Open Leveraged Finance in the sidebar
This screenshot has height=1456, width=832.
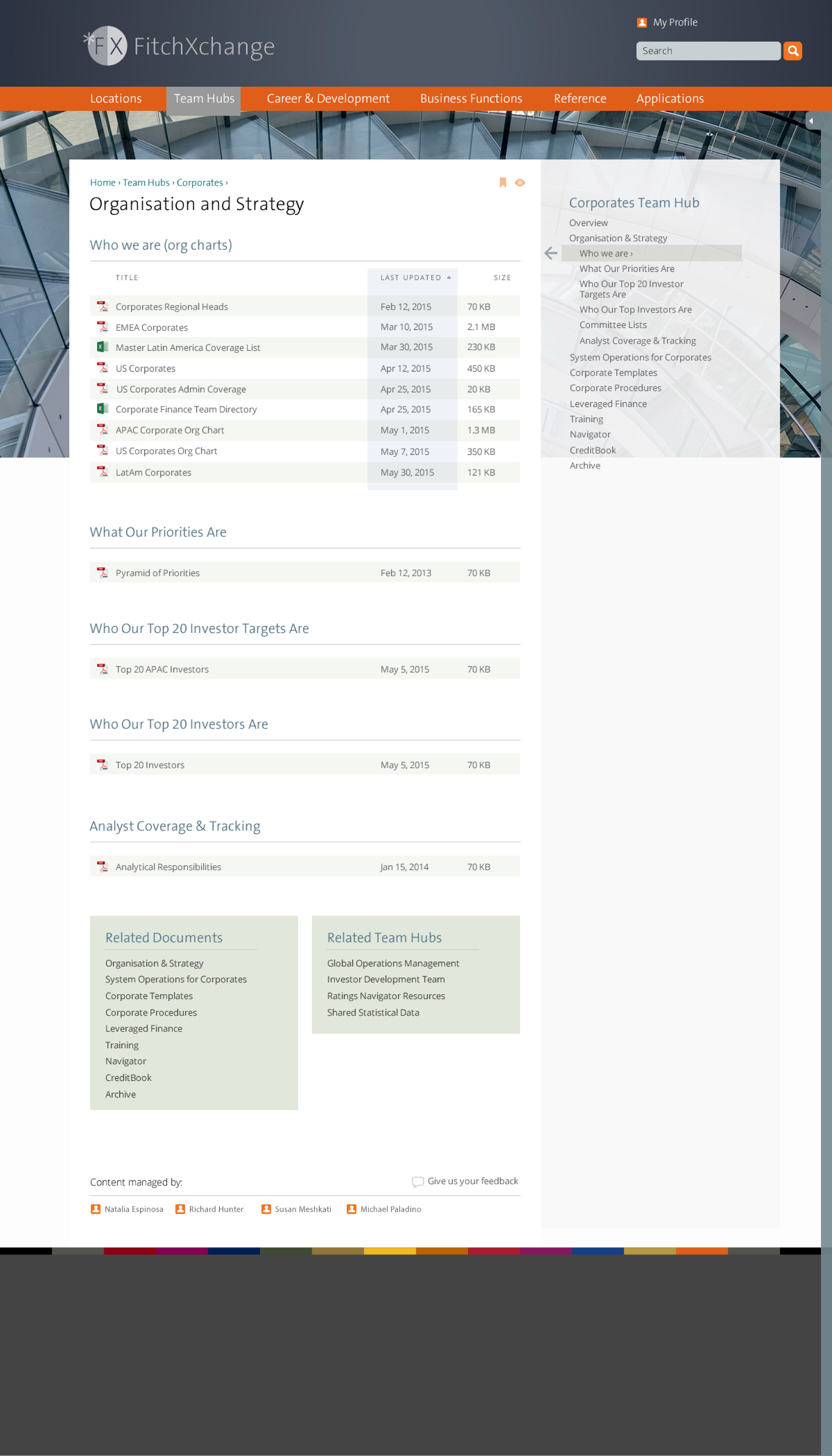608,403
